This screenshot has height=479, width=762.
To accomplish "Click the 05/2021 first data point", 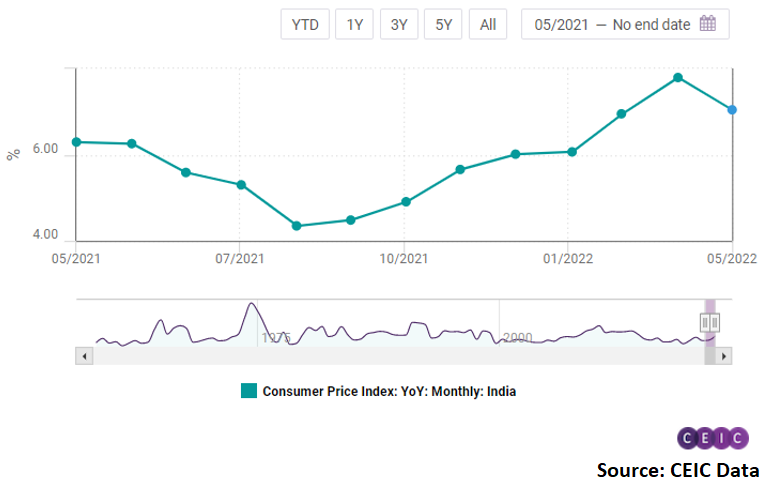I will point(76,142).
